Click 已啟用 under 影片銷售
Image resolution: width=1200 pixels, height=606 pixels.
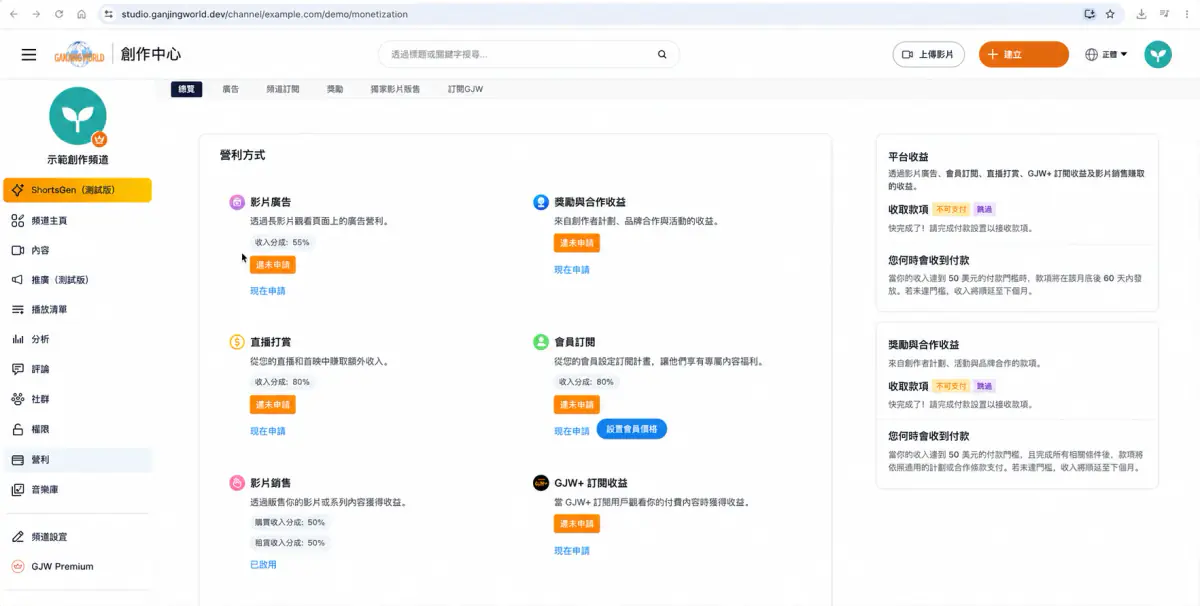[x=263, y=565]
